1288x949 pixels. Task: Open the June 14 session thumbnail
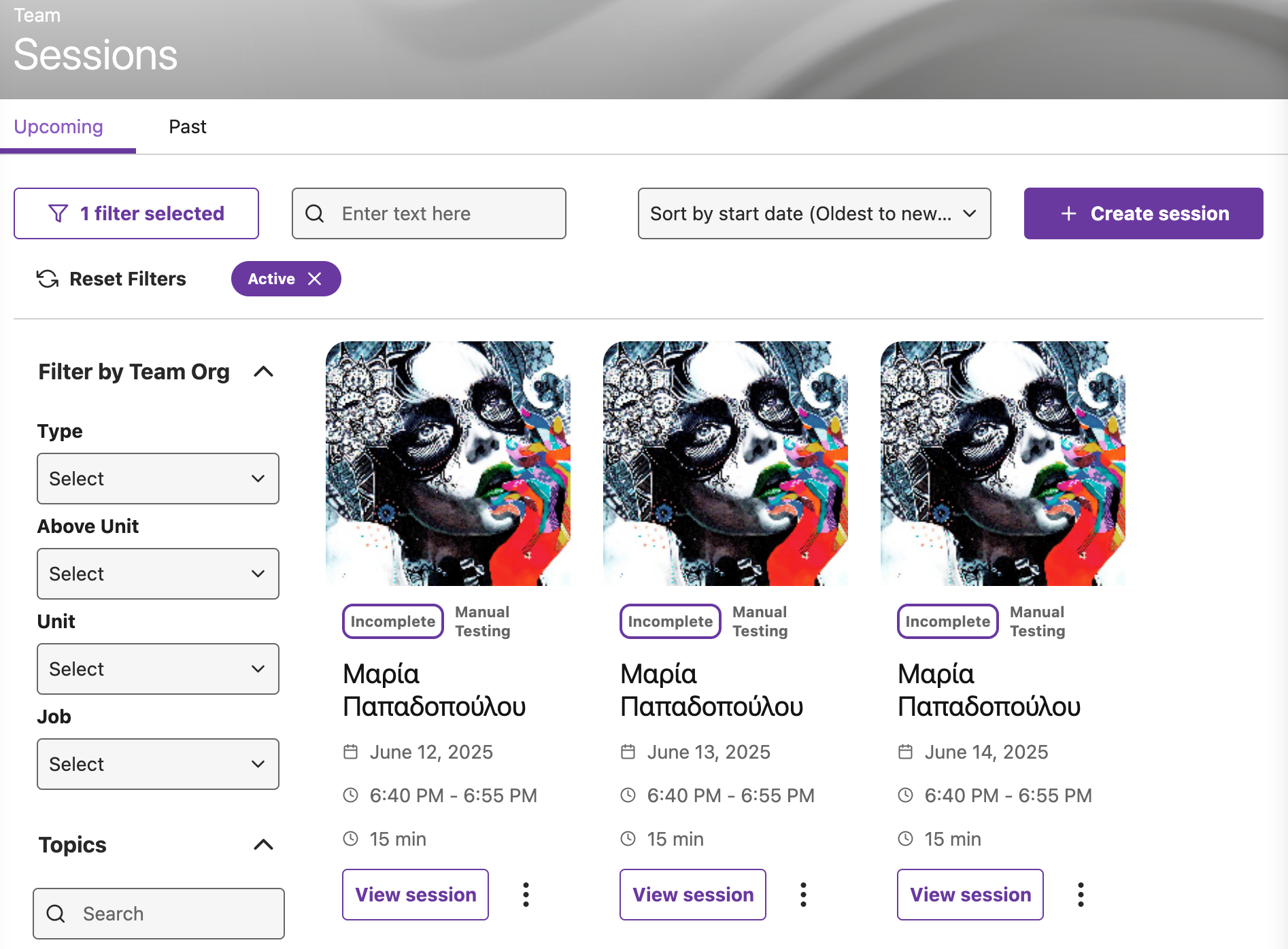[1003, 464]
